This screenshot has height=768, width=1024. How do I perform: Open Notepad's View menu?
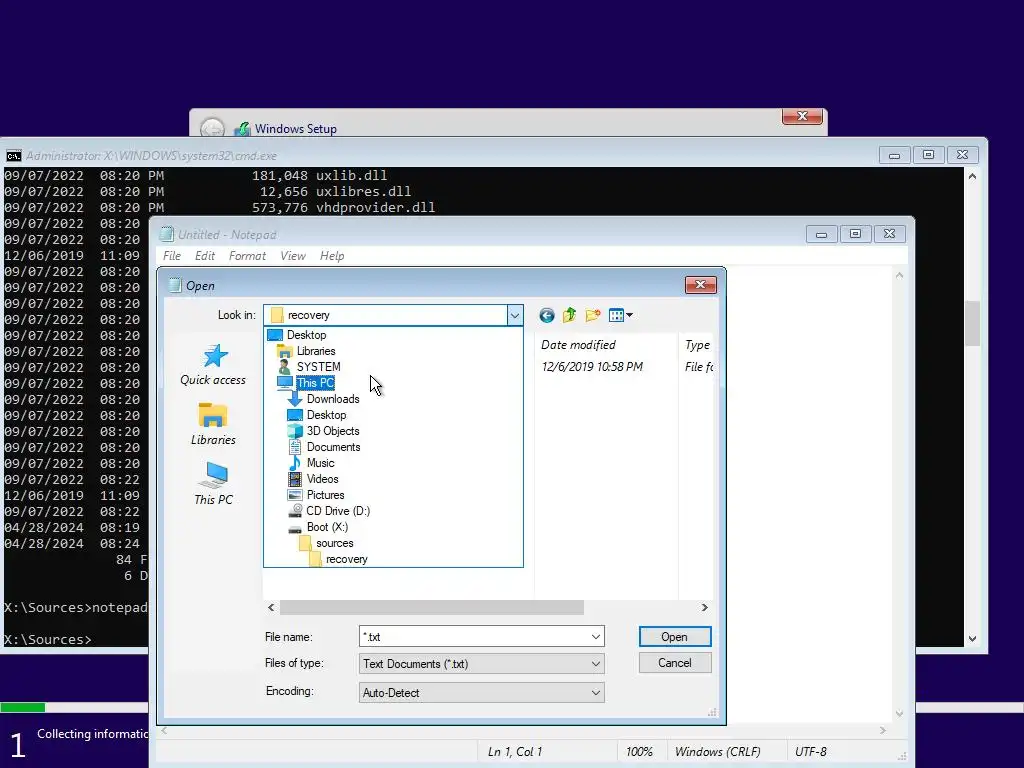[293, 256]
